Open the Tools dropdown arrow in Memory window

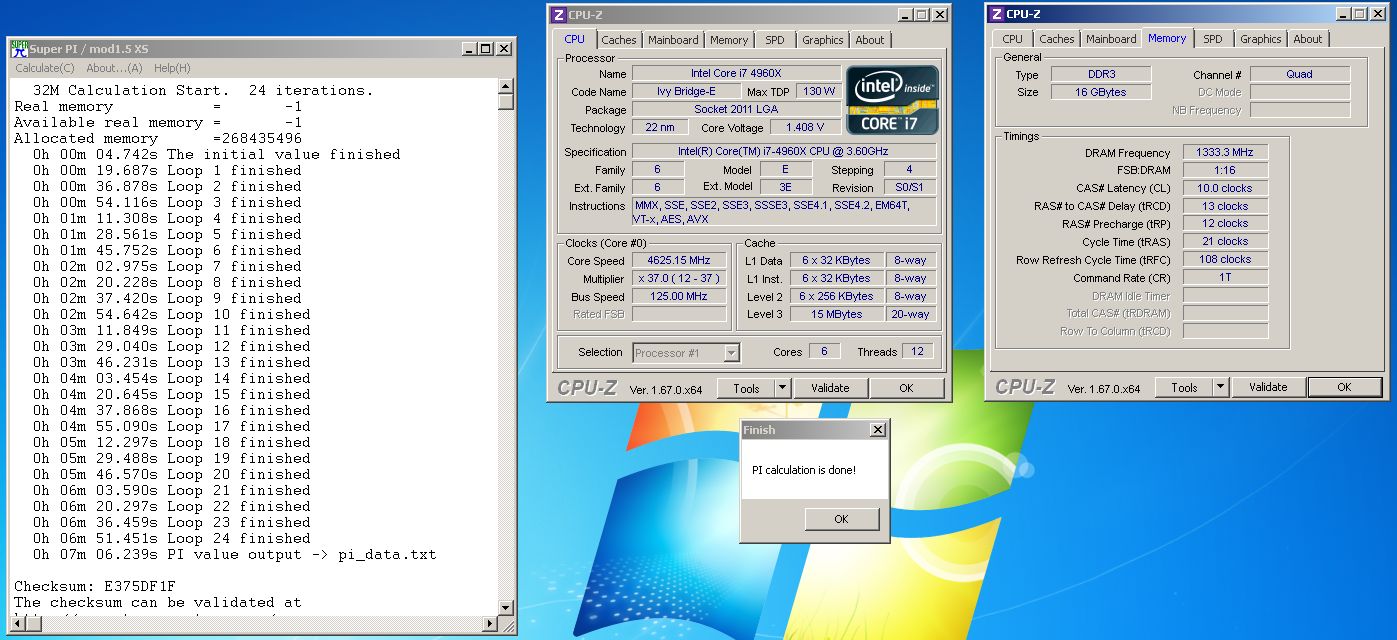click(1220, 387)
